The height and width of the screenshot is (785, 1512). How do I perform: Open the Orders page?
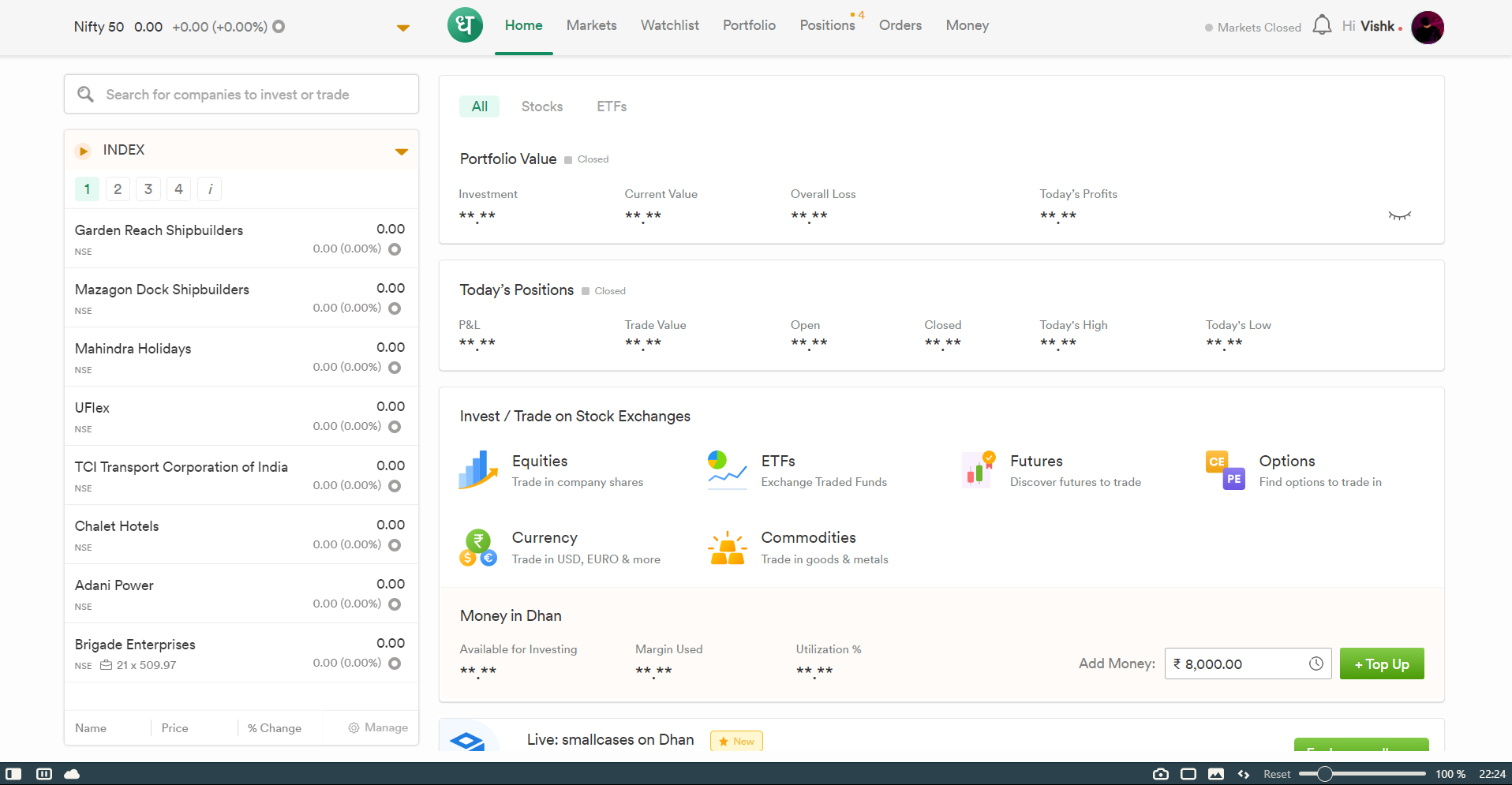click(x=900, y=25)
